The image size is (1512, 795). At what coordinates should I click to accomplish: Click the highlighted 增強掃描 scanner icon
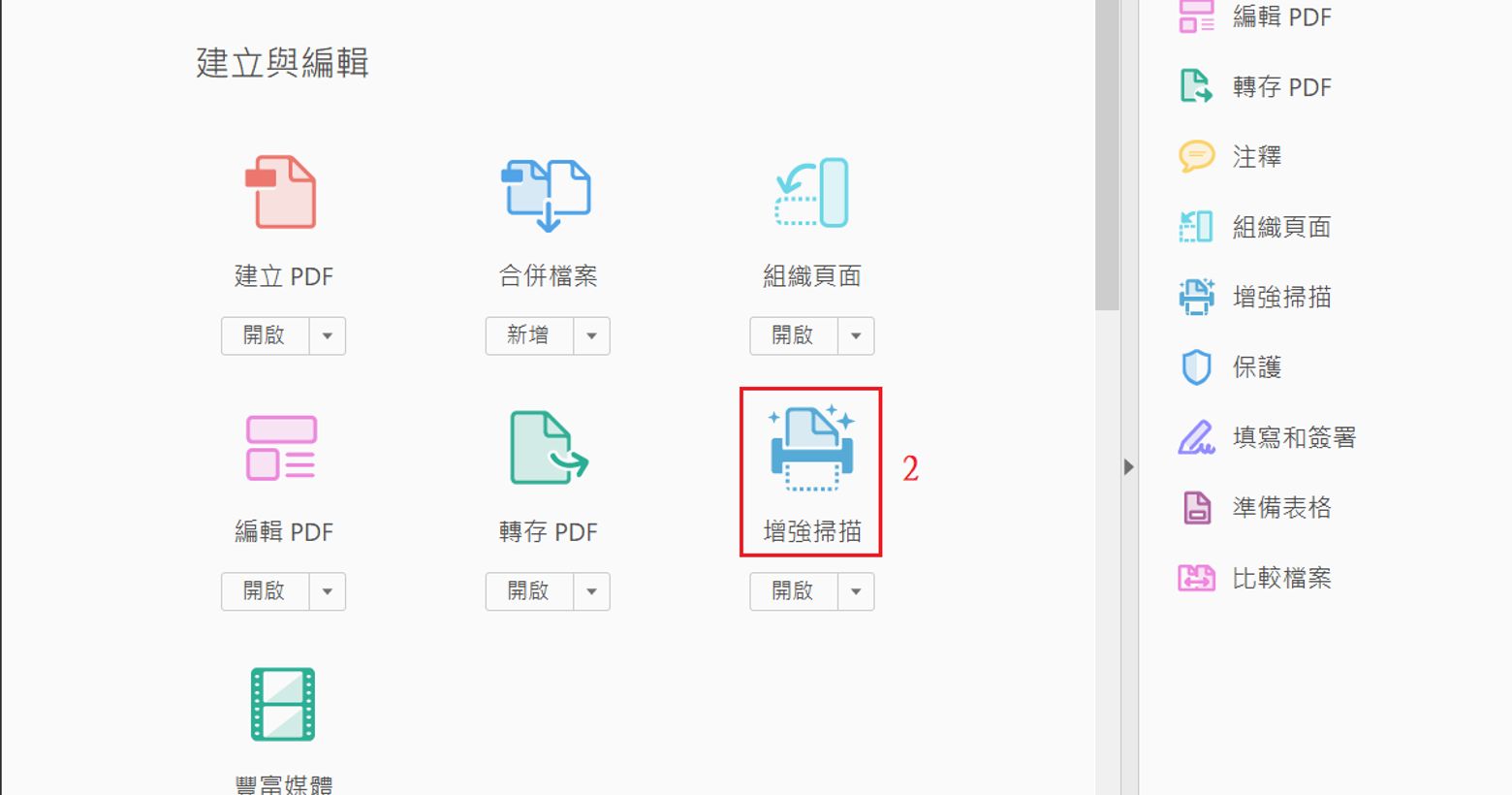tap(811, 449)
